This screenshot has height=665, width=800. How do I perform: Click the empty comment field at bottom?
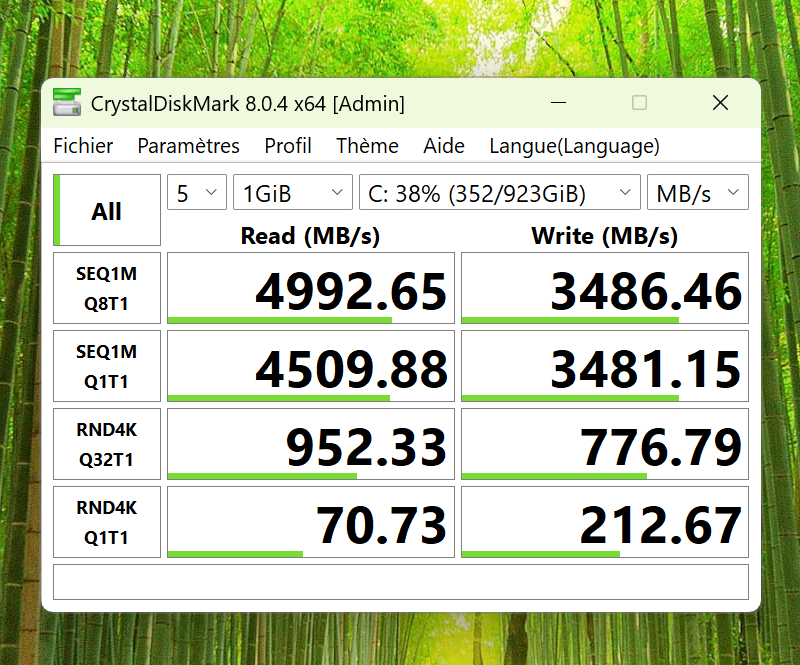400,582
